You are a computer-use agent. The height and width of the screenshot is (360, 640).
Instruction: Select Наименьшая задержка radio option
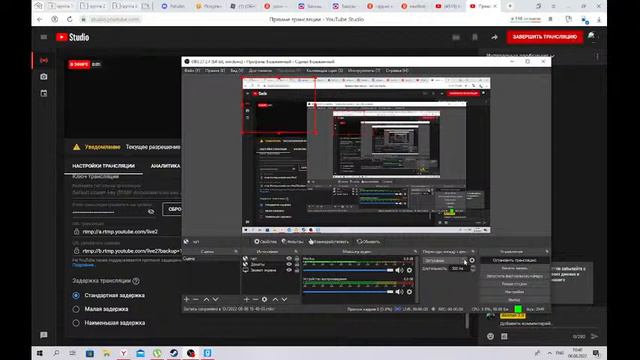point(76,323)
